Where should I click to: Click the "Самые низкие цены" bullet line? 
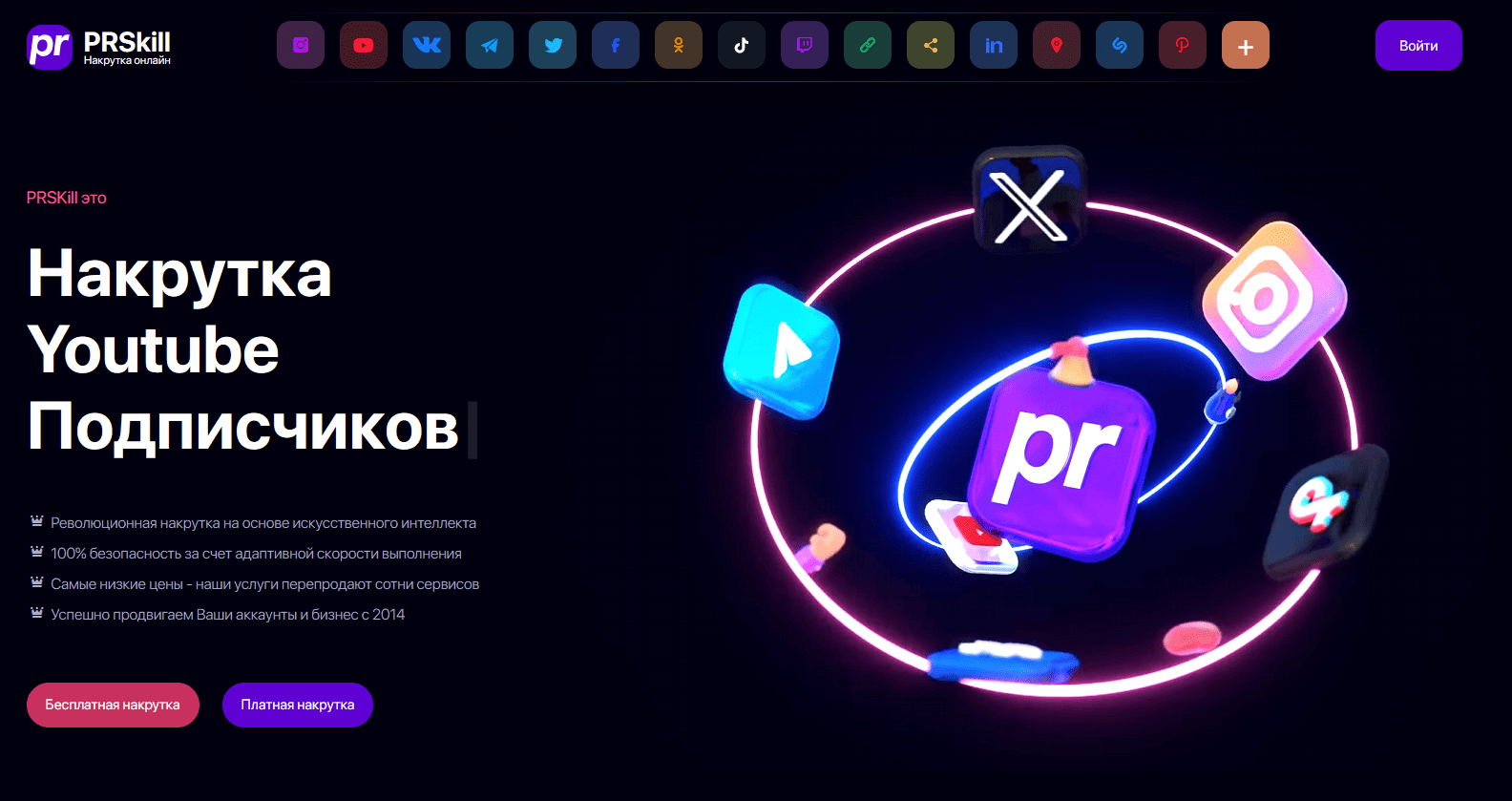tap(264, 584)
